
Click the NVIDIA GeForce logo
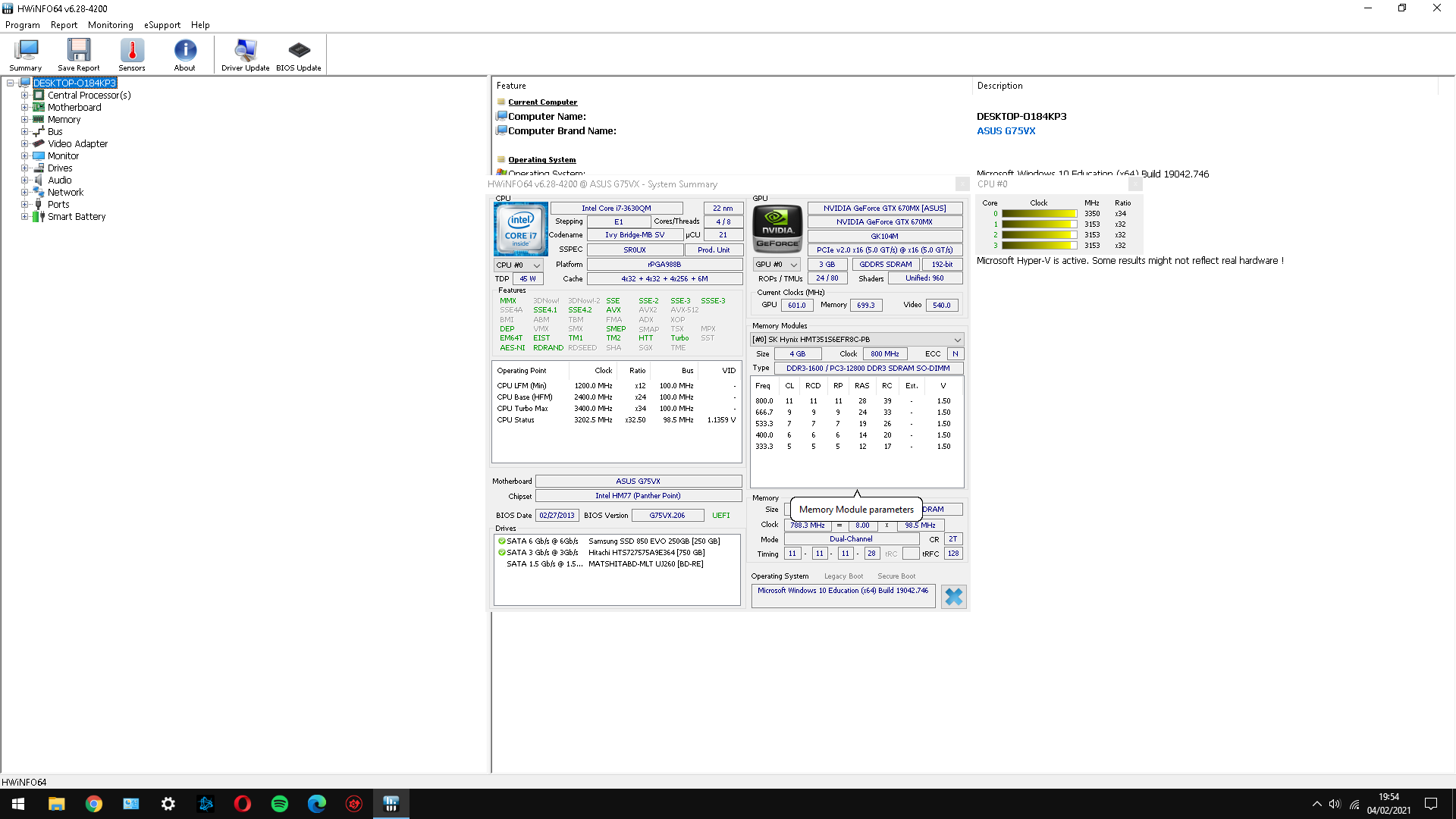777,228
